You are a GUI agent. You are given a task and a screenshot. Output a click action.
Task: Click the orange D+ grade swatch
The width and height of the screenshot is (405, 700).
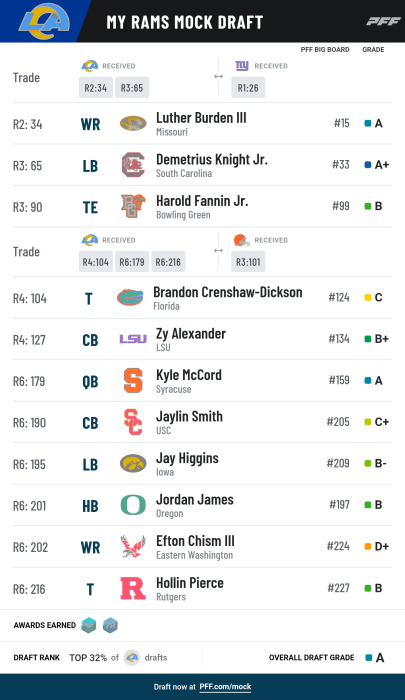368,546
